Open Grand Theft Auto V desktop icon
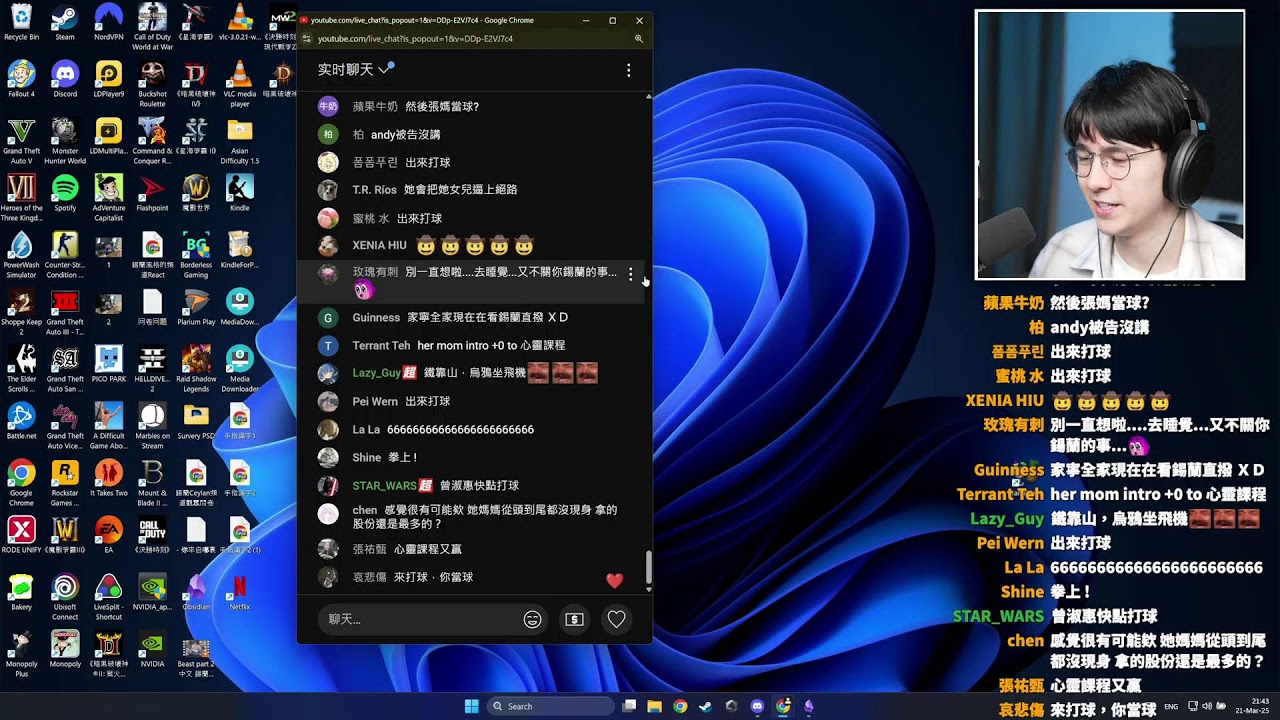Viewport: 1280px width, 720px height. [x=21, y=141]
